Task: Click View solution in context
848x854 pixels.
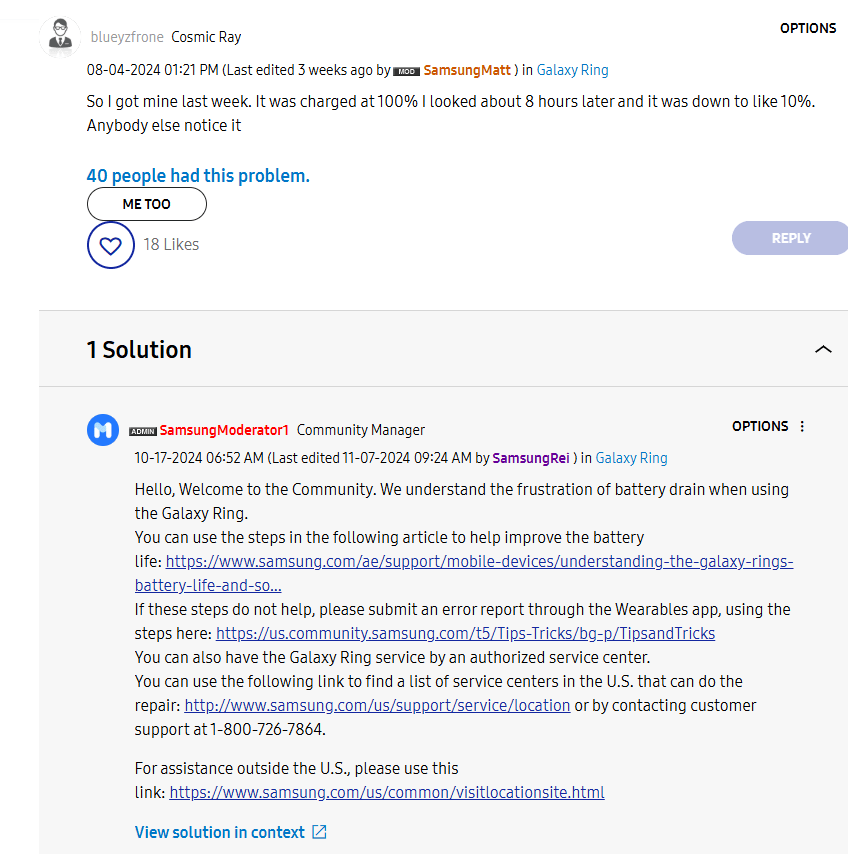Action: click(x=219, y=832)
